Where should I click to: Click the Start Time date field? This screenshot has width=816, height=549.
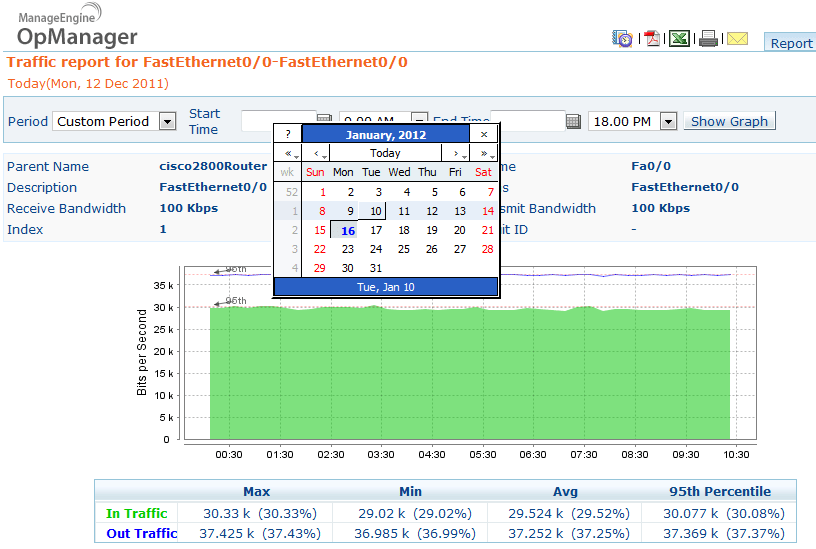point(278,121)
